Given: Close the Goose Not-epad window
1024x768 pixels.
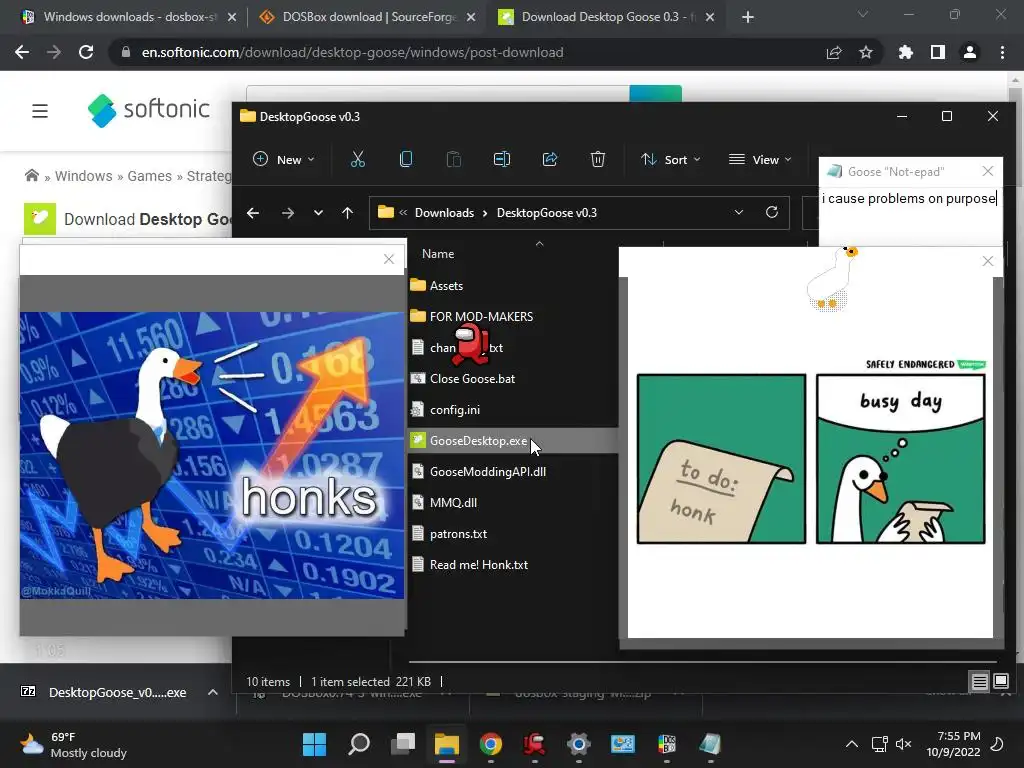Looking at the screenshot, I should click(987, 171).
